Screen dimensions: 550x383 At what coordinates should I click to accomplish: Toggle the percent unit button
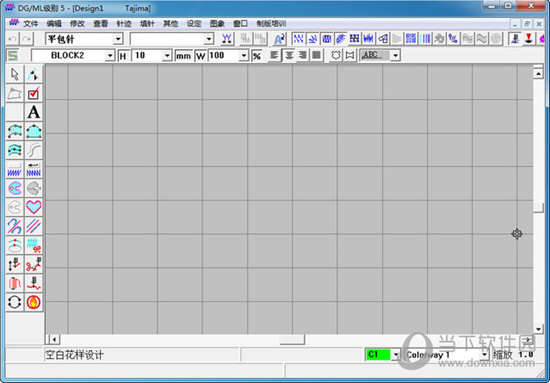[x=257, y=56]
